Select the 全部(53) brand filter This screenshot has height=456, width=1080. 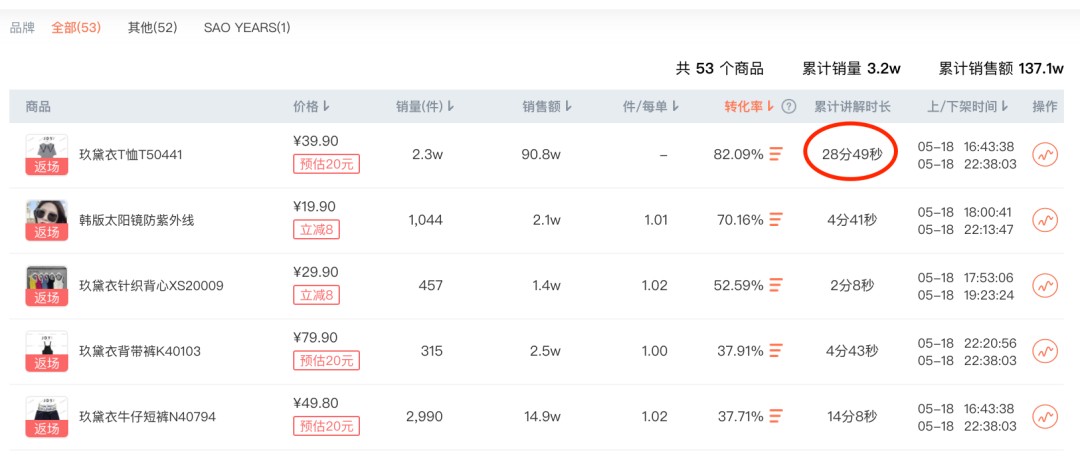(76, 28)
